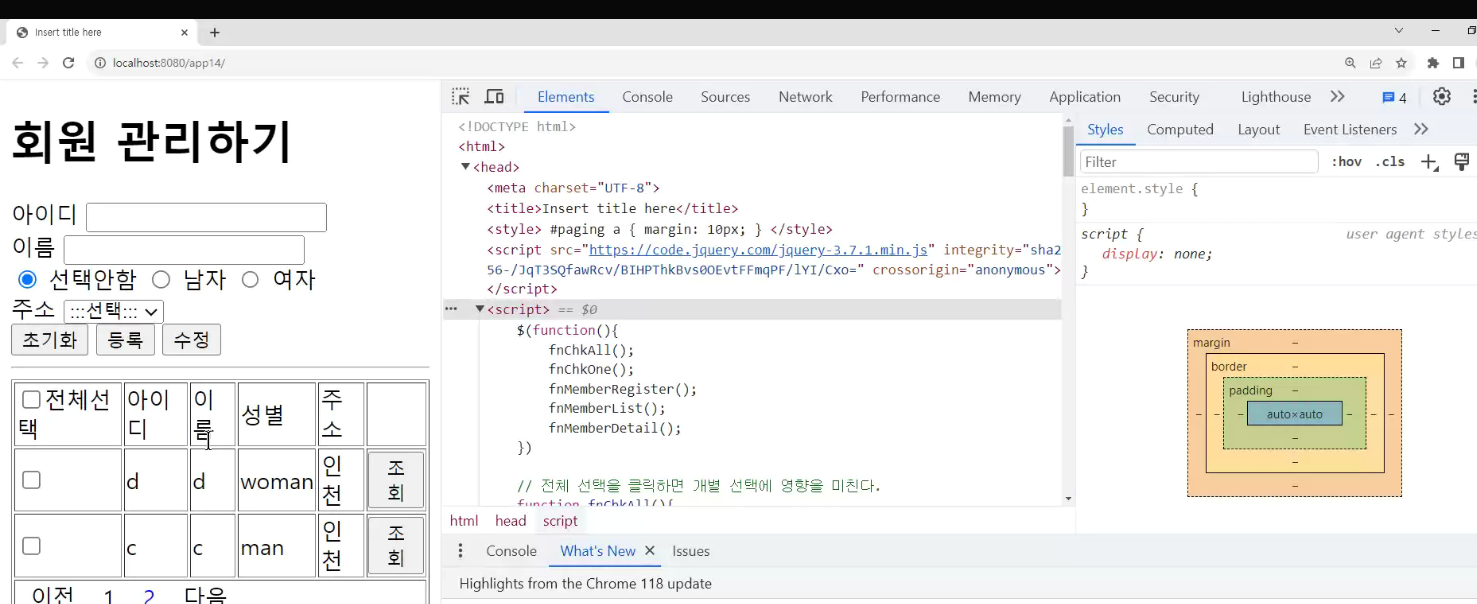Check the 전체선택 checkbox
The image size is (1477, 604).
[31, 400]
